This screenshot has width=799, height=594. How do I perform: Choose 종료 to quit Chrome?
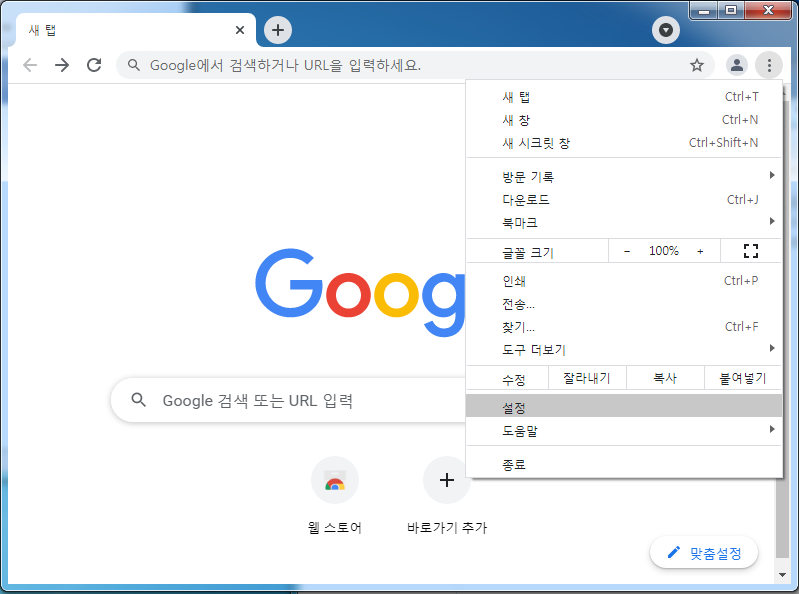624,464
